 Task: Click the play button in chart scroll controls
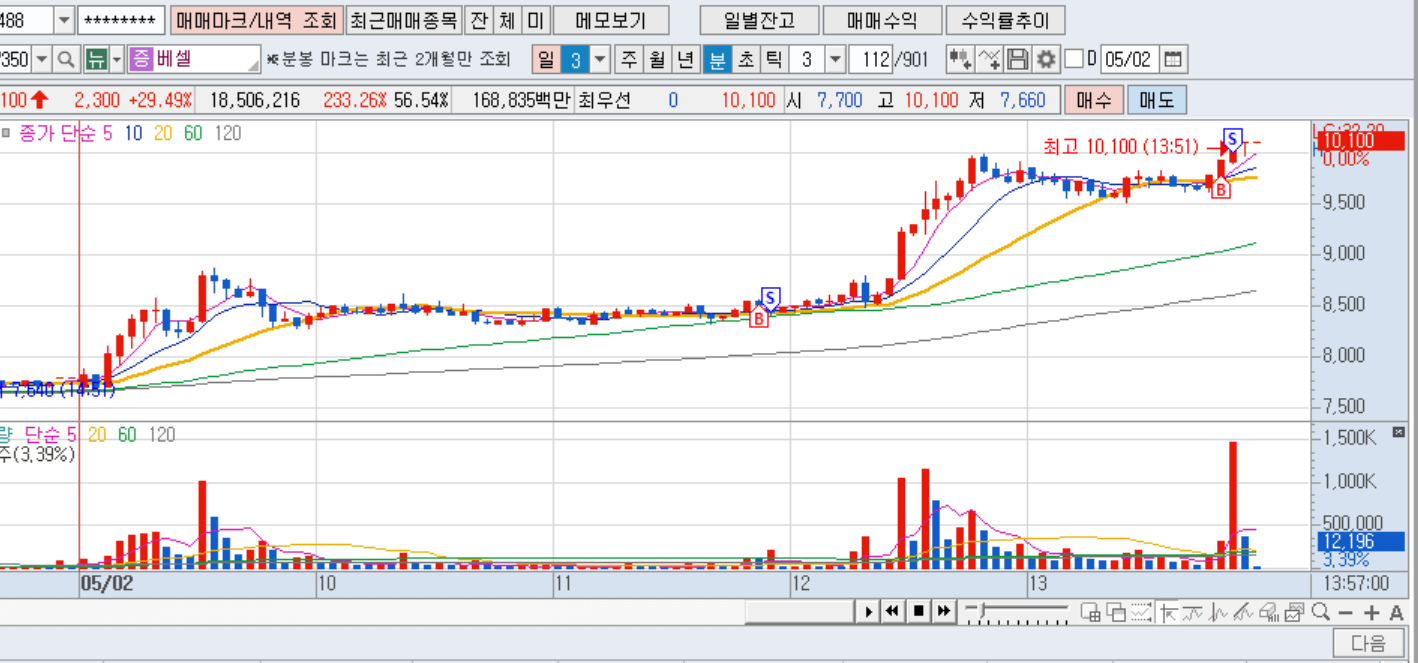coord(869,612)
